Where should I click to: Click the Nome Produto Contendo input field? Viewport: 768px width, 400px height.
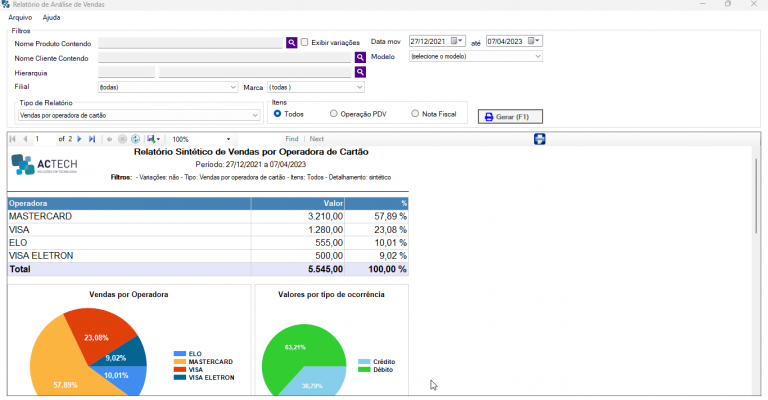[x=191, y=43]
